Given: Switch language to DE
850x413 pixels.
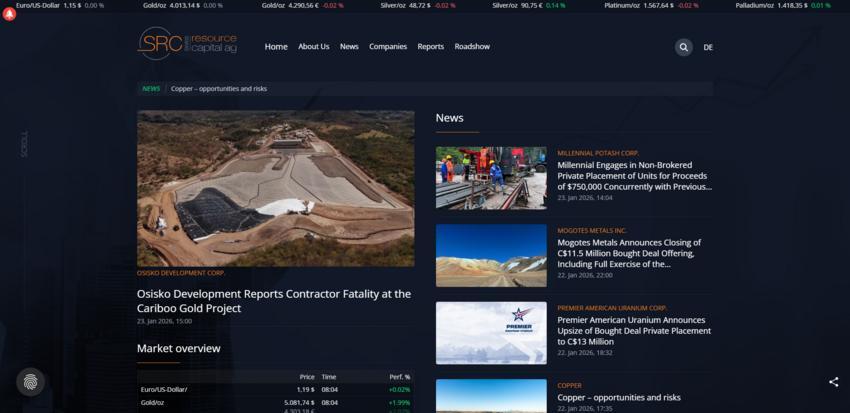Looking at the screenshot, I should 708,47.
